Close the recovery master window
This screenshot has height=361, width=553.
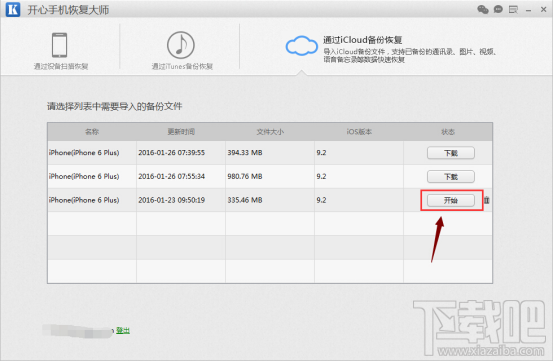pyautogui.click(x=543, y=10)
